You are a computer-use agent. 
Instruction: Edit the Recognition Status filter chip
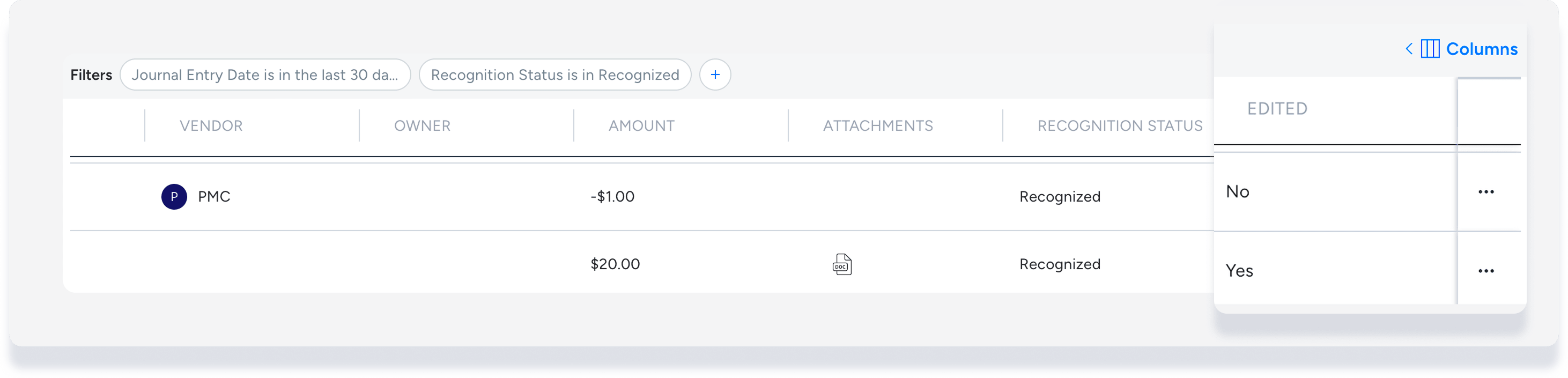click(x=554, y=75)
